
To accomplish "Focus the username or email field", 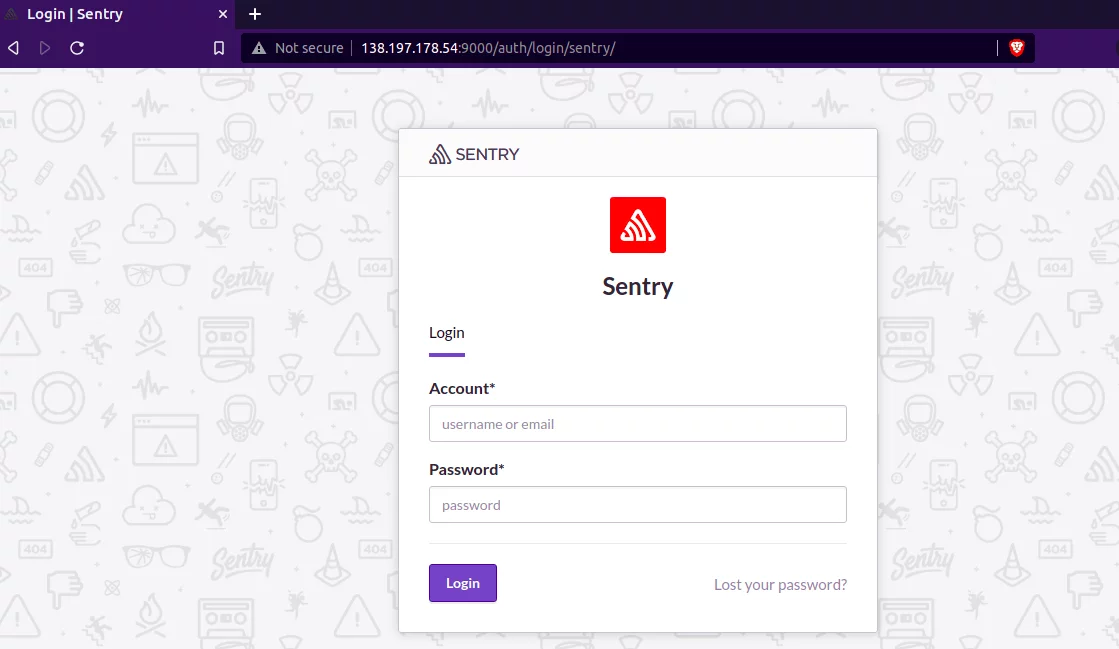I will (637, 423).
